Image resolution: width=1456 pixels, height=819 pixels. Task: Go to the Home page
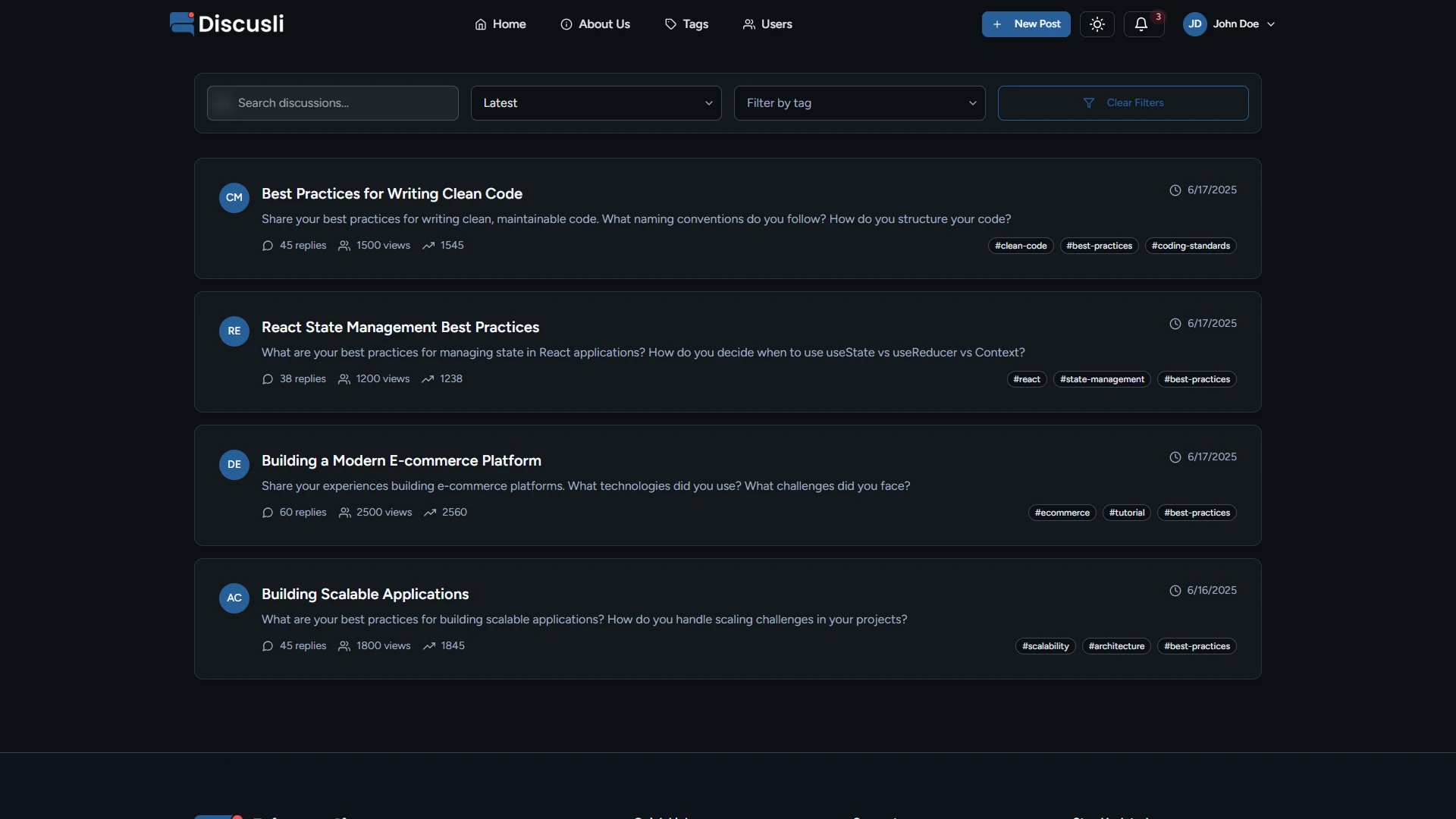pyautogui.click(x=500, y=24)
